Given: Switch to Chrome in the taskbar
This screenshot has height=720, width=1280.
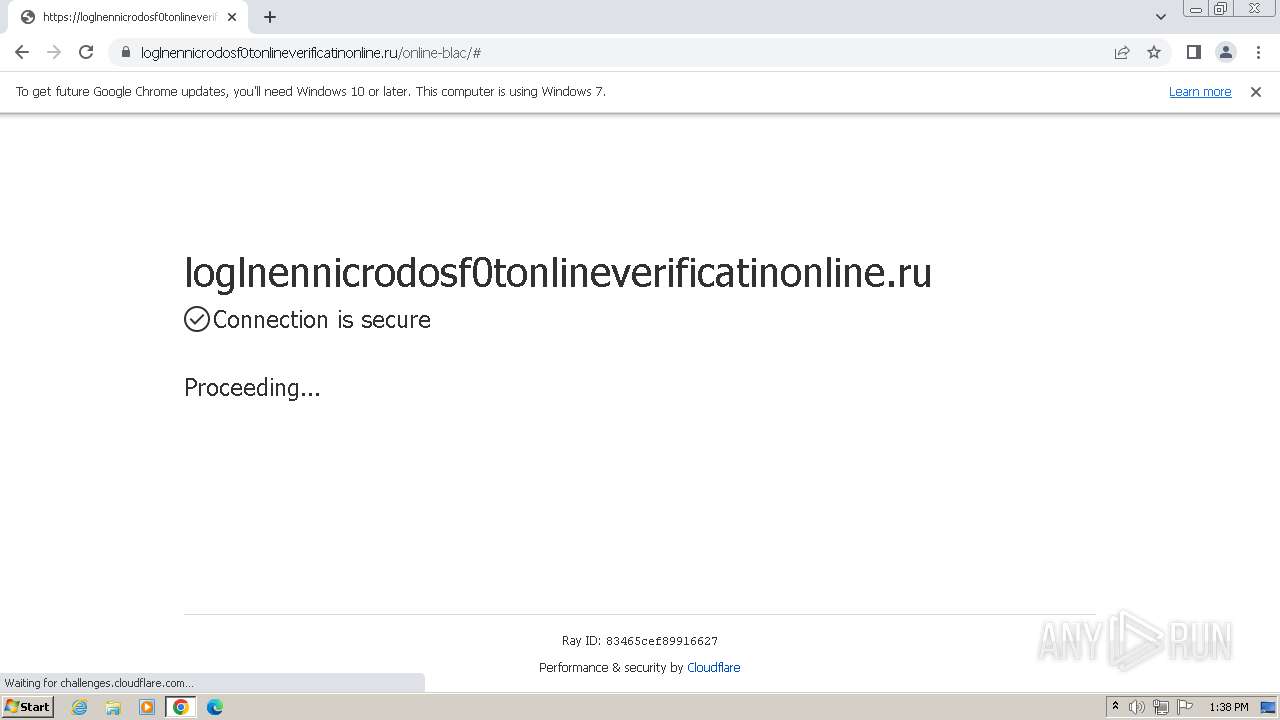Looking at the screenshot, I should [x=181, y=707].
